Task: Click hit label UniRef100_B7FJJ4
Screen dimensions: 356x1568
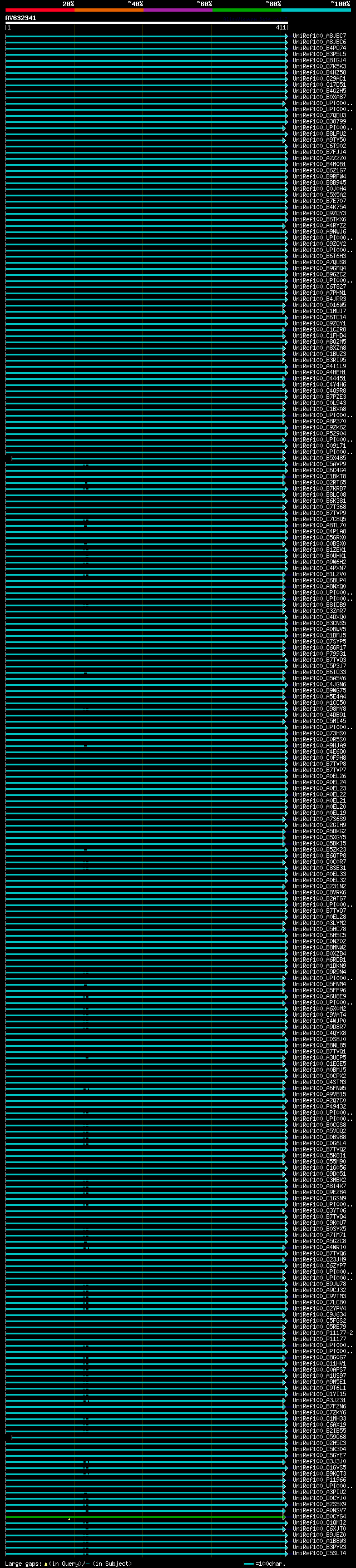Action: coord(319,152)
